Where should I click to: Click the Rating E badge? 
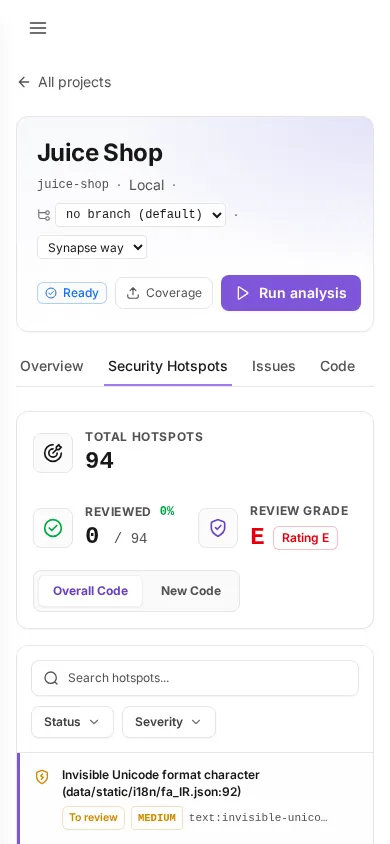(x=306, y=538)
